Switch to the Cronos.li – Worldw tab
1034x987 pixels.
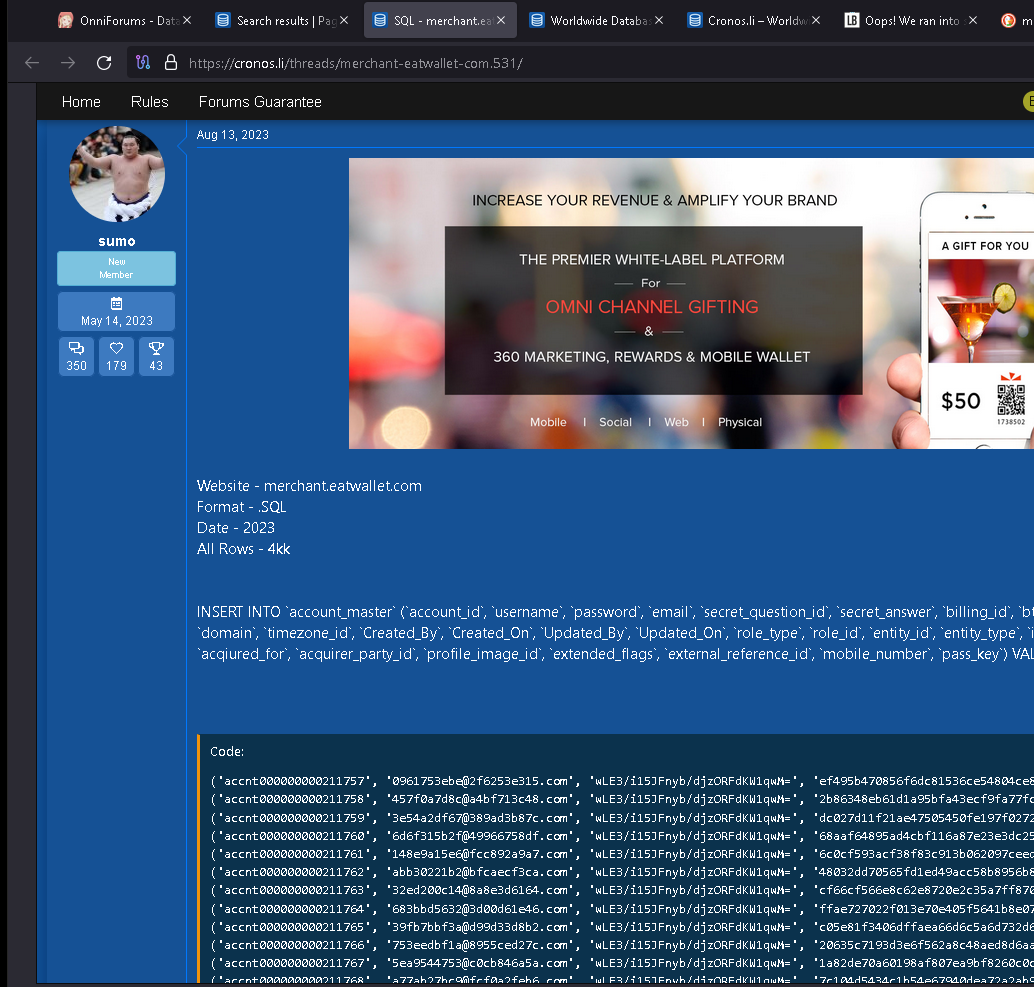click(x=754, y=20)
